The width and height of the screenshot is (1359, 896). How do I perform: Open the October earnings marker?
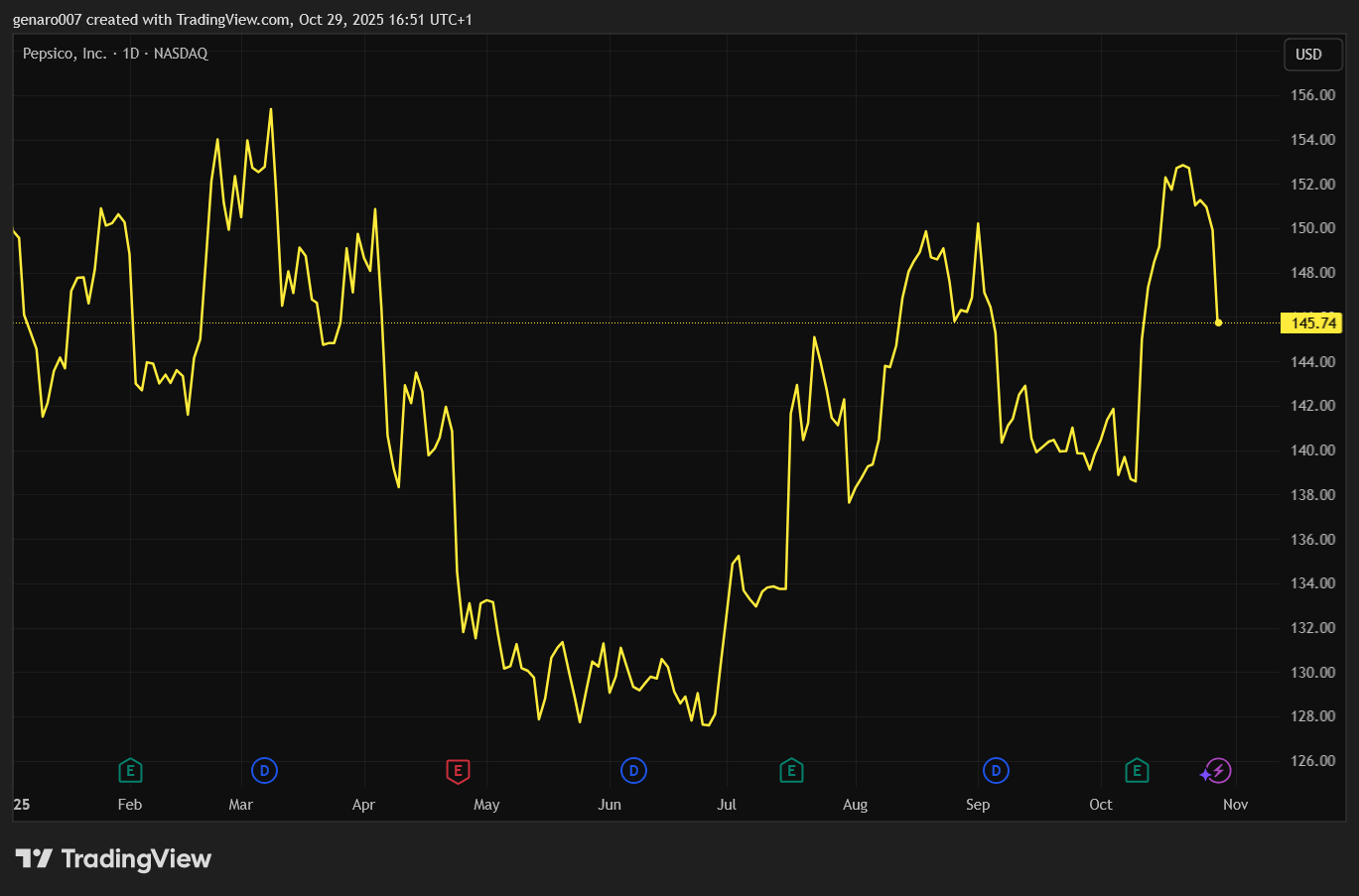(x=1137, y=771)
